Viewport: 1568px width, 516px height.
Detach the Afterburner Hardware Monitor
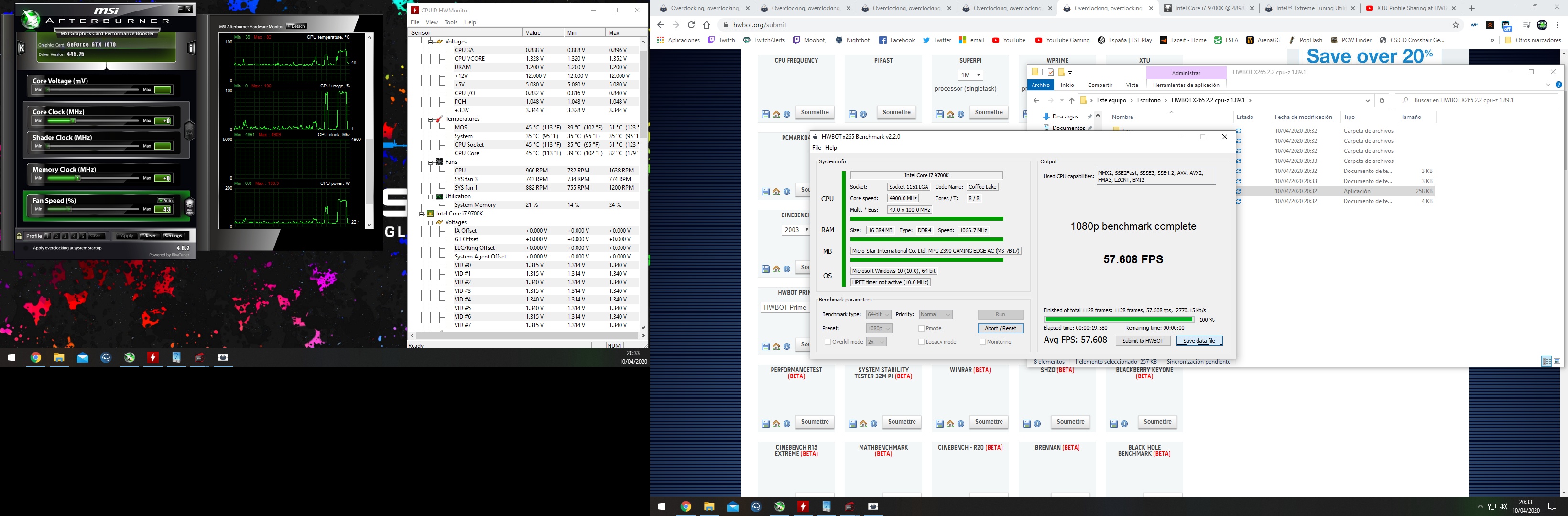[x=296, y=26]
